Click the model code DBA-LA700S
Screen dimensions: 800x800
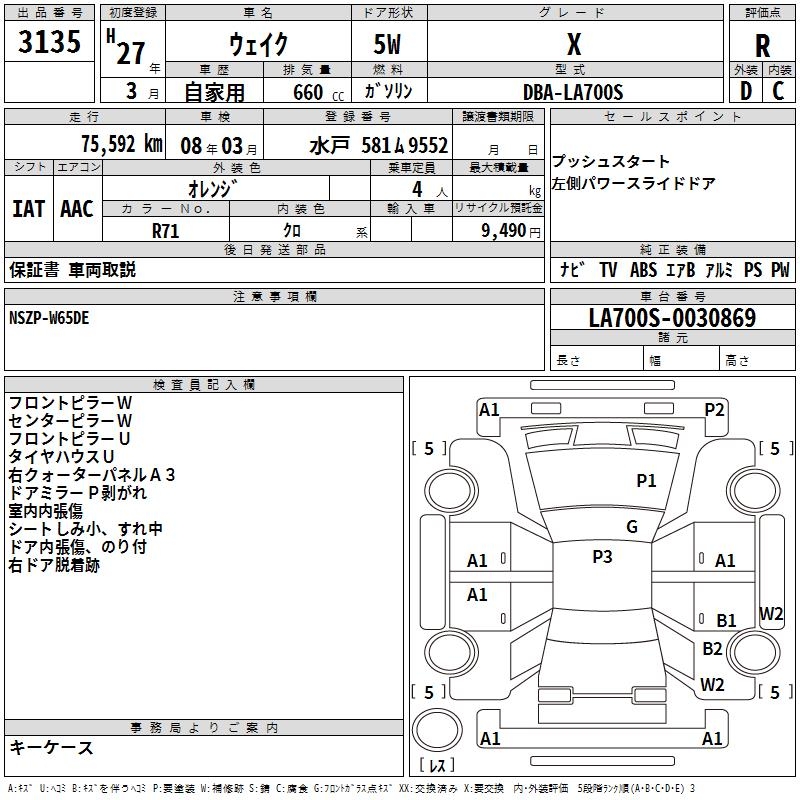click(573, 92)
